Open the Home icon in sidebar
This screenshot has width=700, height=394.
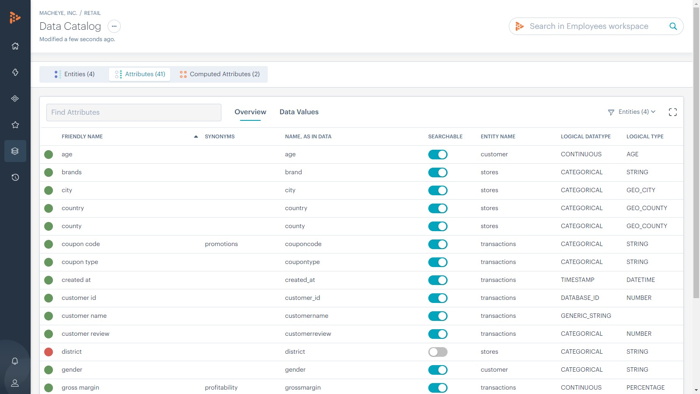click(x=15, y=46)
